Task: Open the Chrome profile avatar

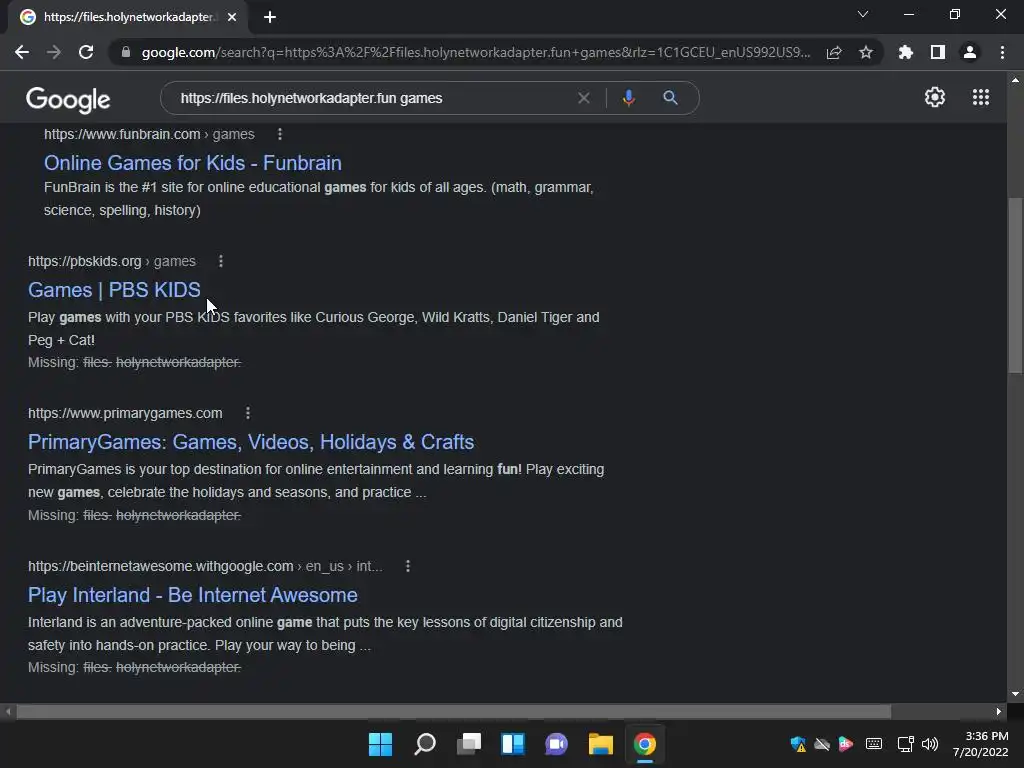Action: tap(970, 52)
